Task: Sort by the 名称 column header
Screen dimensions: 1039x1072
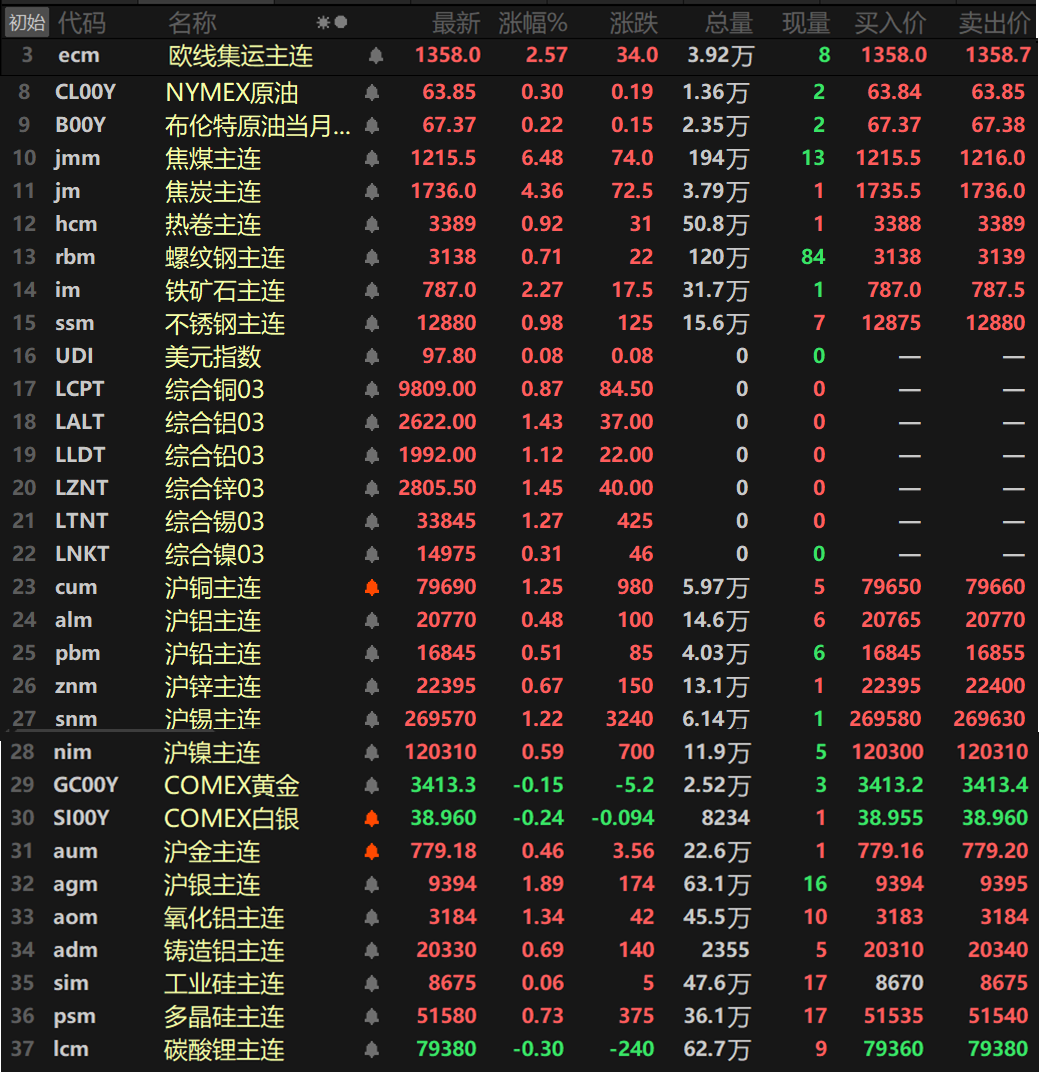Action: (193, 23)
